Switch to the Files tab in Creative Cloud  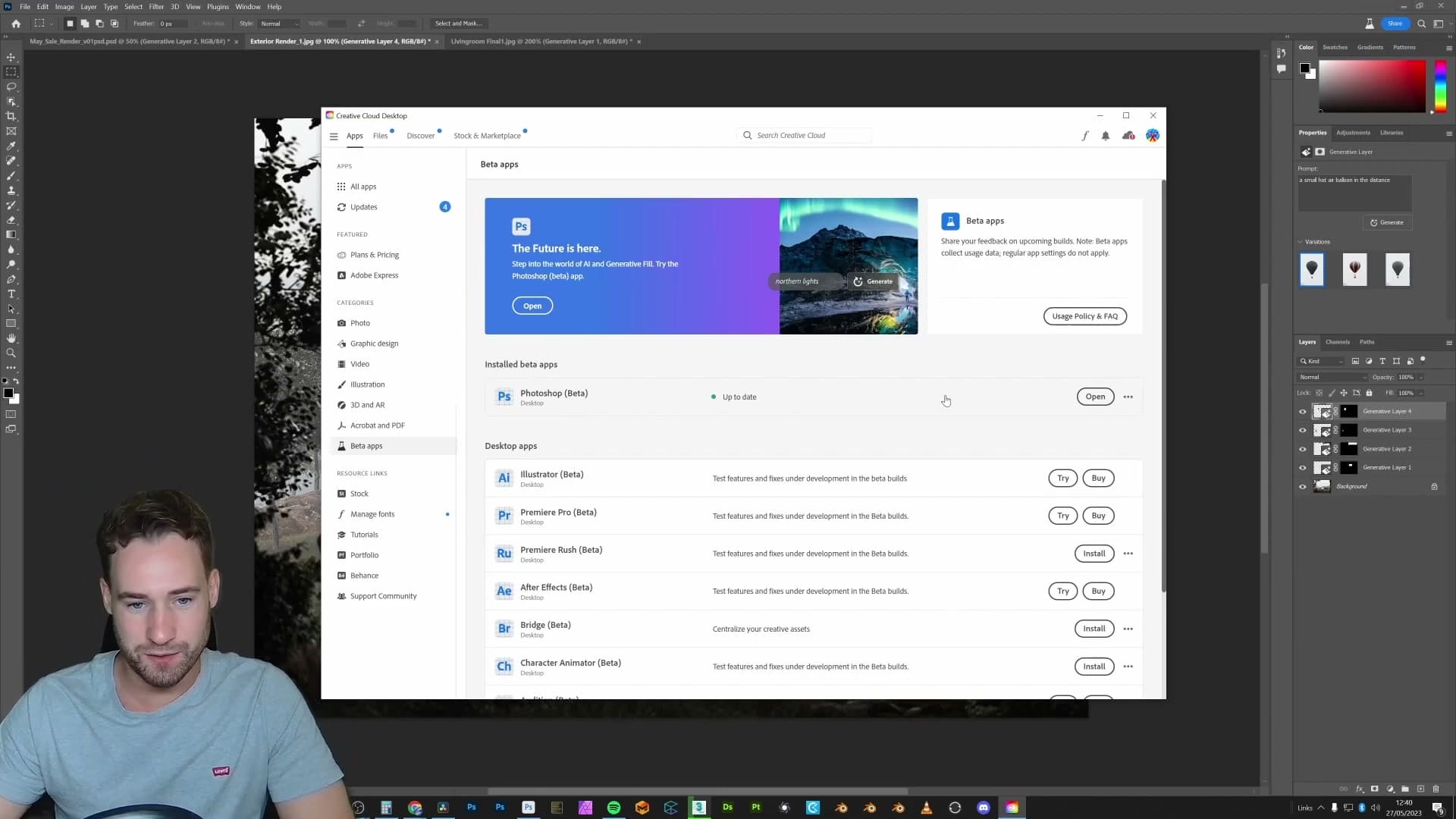[380, 136]
